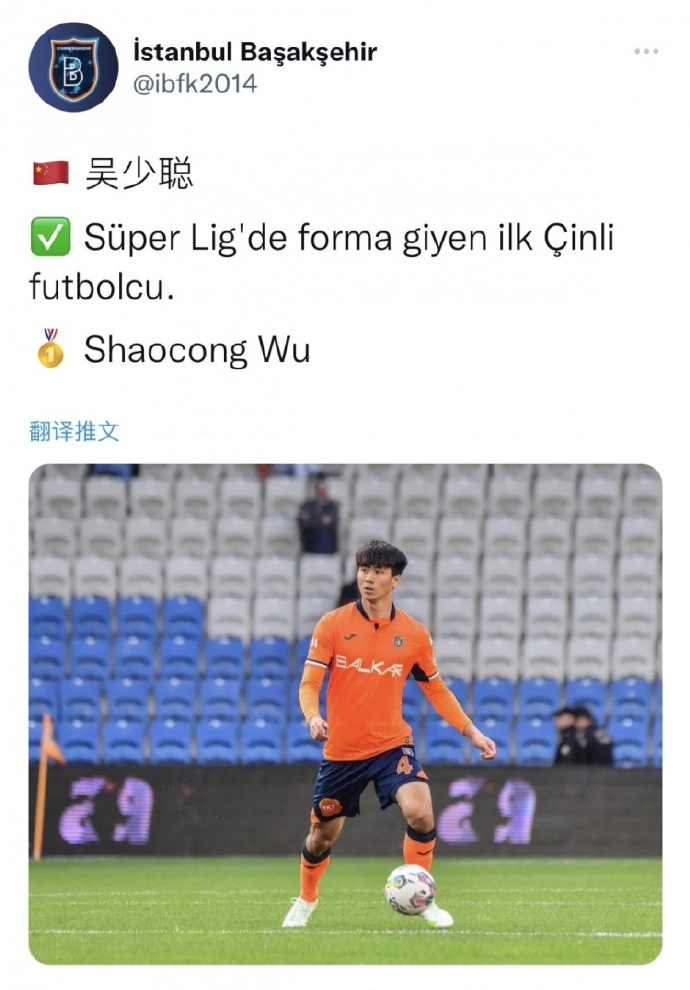Click the club crest on the orange jersey
Viewport: 690px width, 990px height.
pyautogui.click(x=399, y=641)
